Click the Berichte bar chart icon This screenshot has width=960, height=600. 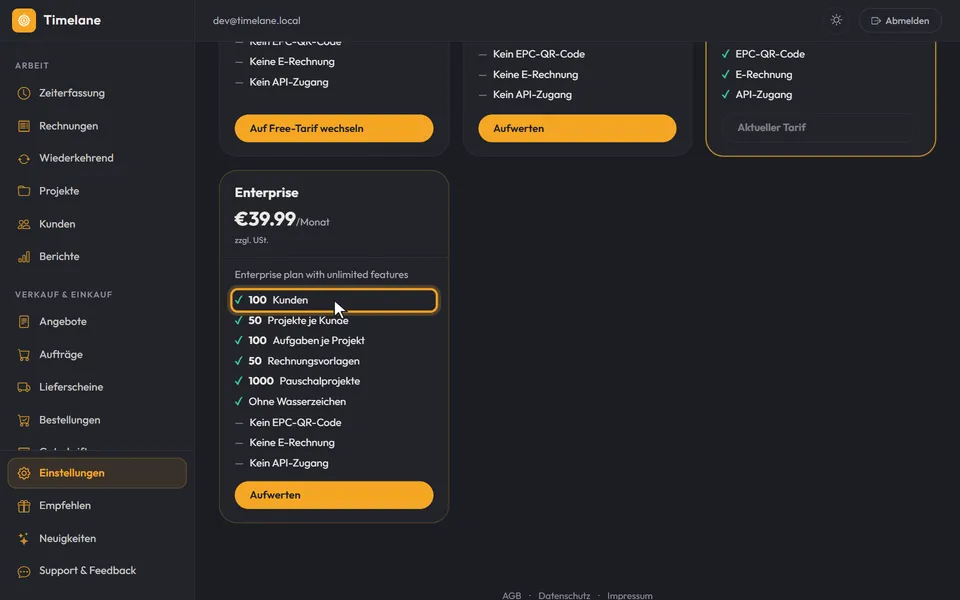click(x=24, y=257)
